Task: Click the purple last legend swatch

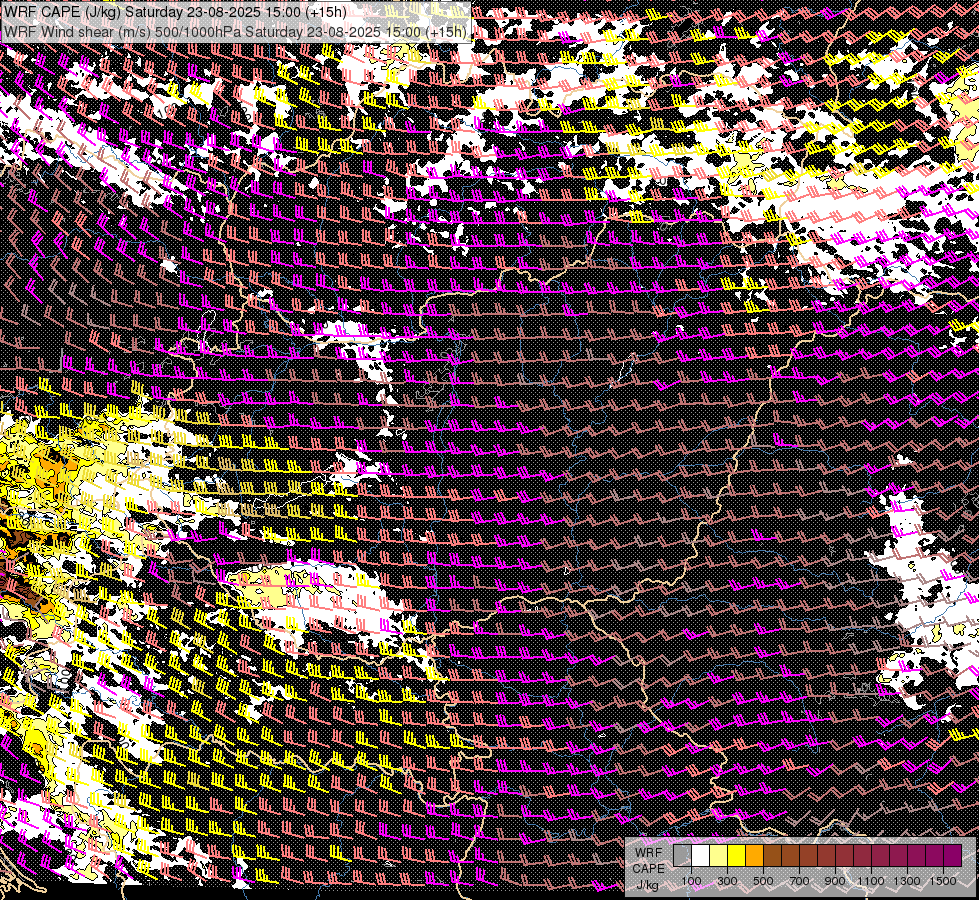Action: [953, 856]
